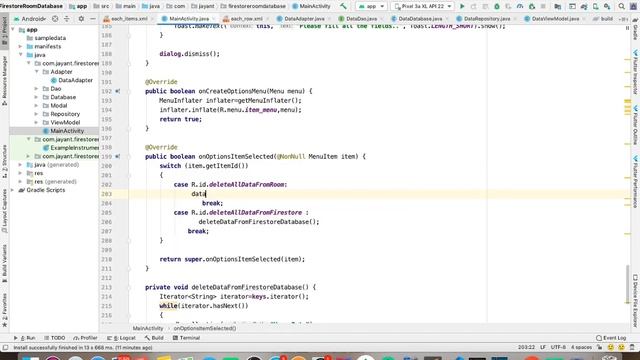Image resolution: width=640 pixels, height=360 pixels.
Task: Collapse the app module tree node
Action: [13, 30]
